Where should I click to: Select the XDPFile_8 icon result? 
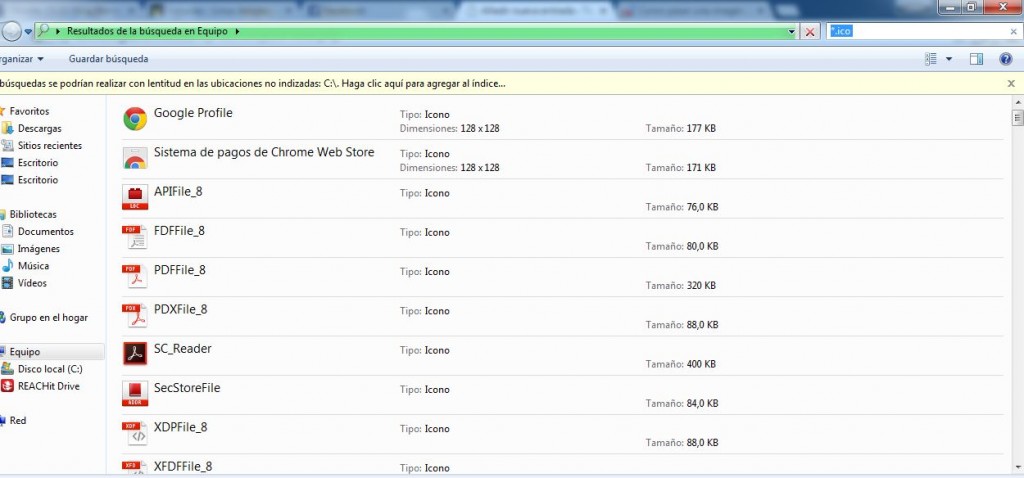(x=180, y=427)
